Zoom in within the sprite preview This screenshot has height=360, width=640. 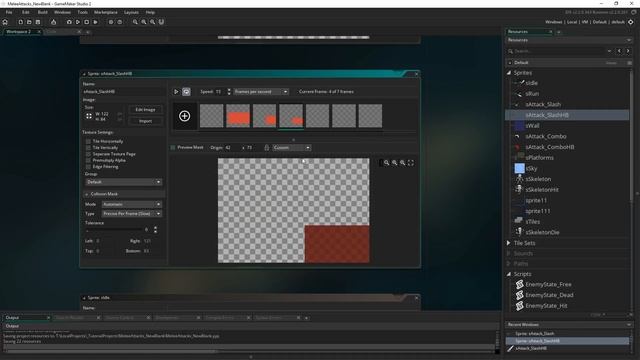[x=403, y=163]
